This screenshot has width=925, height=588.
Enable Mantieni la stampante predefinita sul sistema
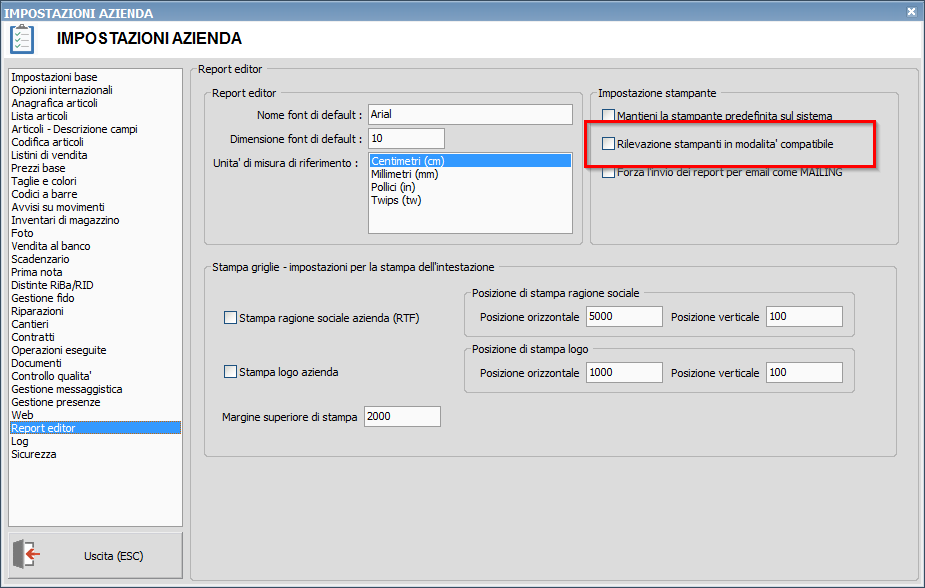point(608,116)
